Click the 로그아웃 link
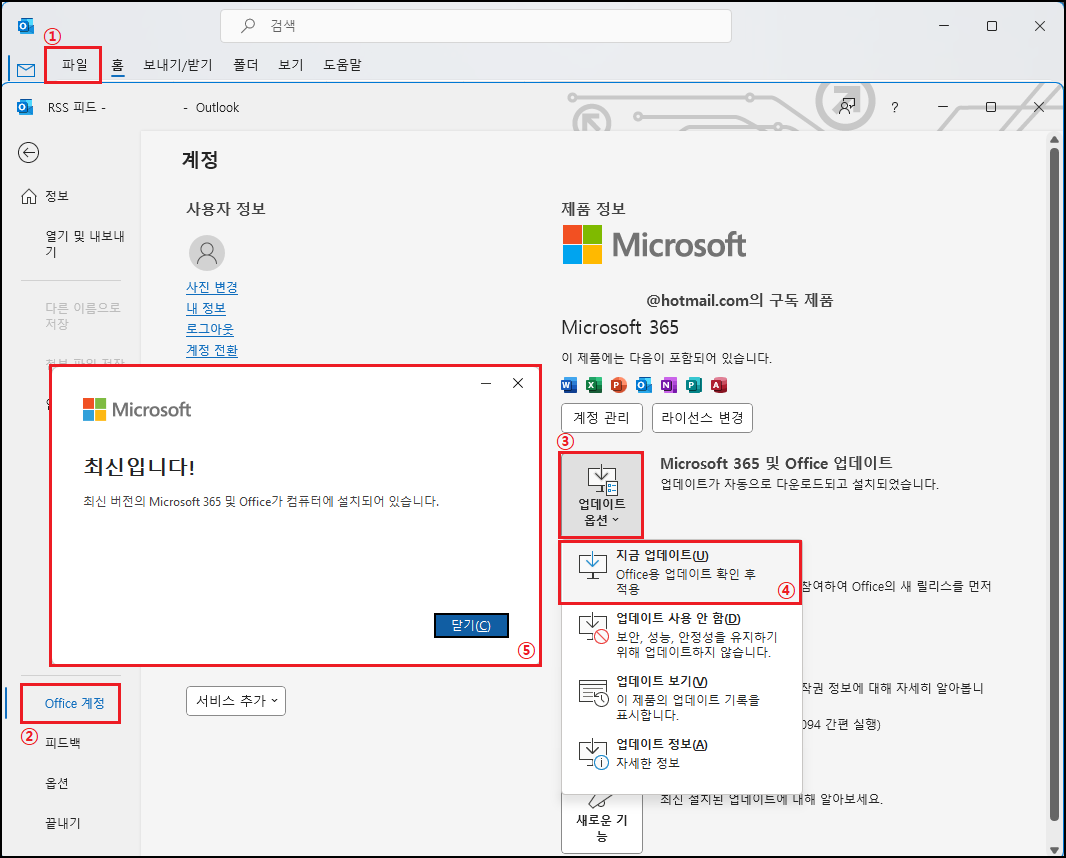 pos(210,329)
